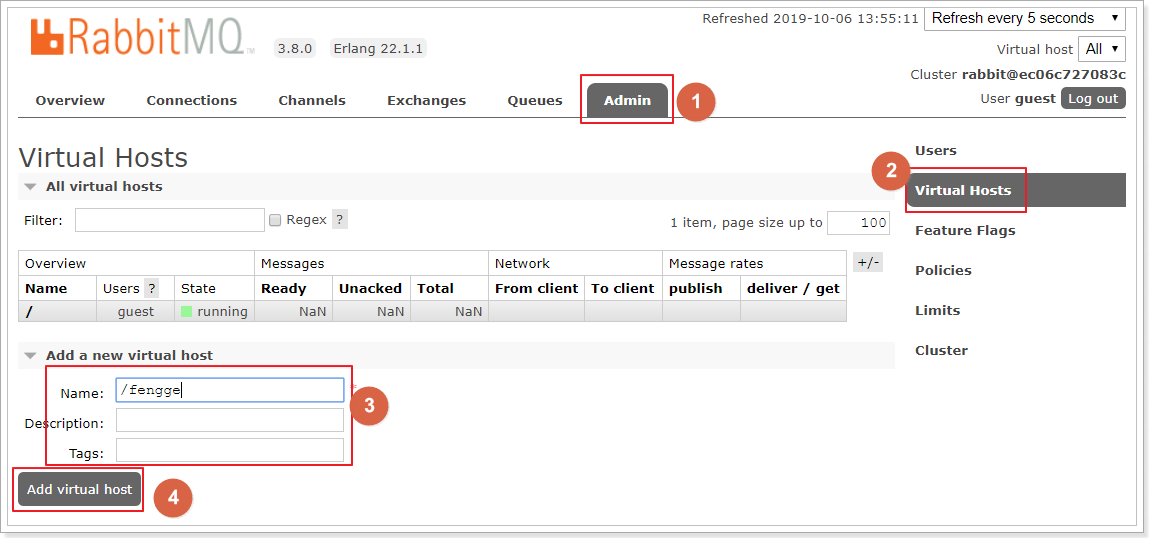Click the Refreshed 2019-10-06 timestamp text
The width and height of the screenshot is (1149, 538).
[x=810, y=18]
